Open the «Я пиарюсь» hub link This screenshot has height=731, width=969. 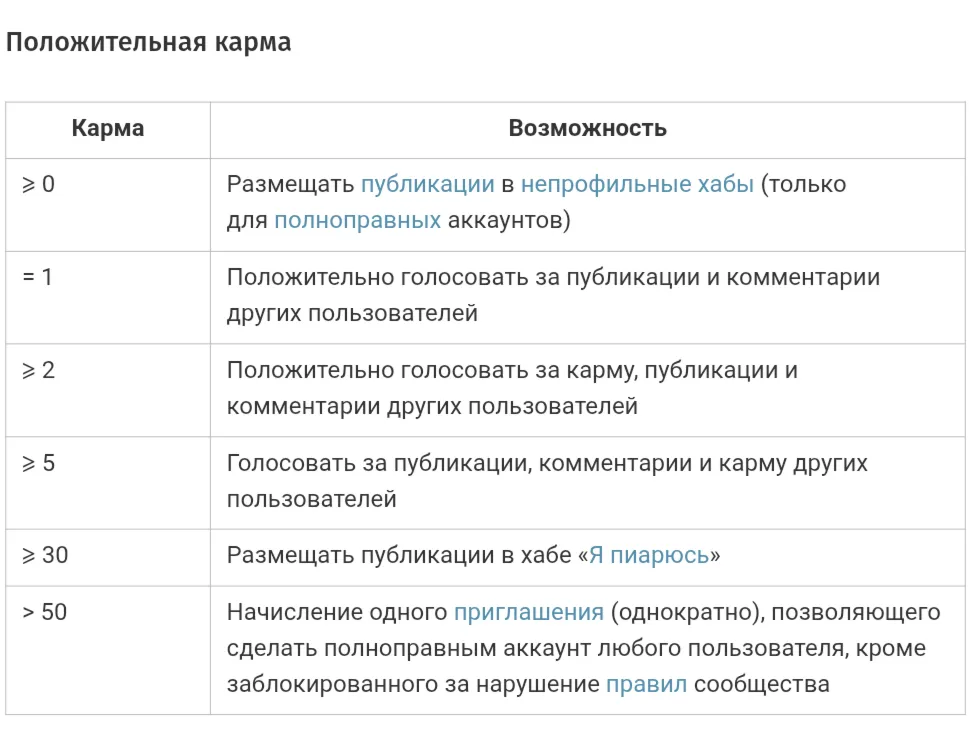[648, 555]
